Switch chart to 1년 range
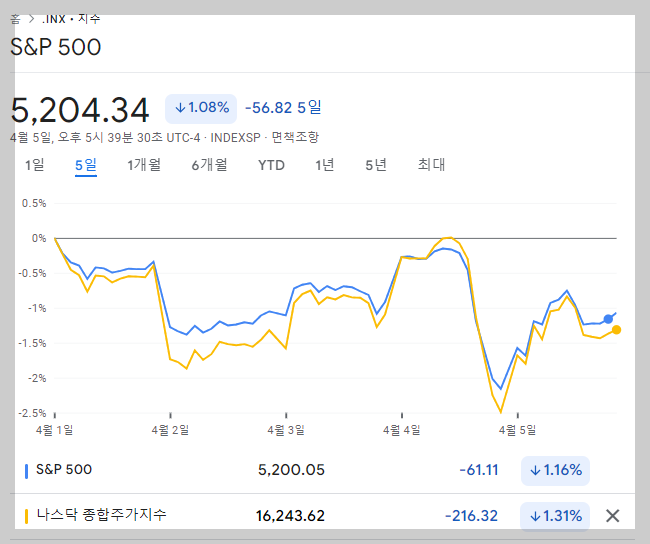This screenshot has height=544, width=650. (x=325, y=165)
